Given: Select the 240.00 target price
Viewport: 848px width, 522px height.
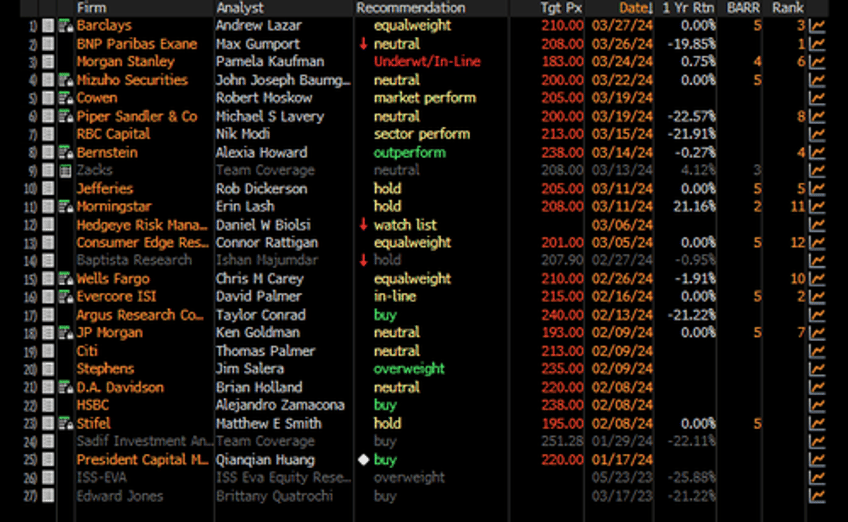Looking at the screenshot, I should tap(562, 315).
